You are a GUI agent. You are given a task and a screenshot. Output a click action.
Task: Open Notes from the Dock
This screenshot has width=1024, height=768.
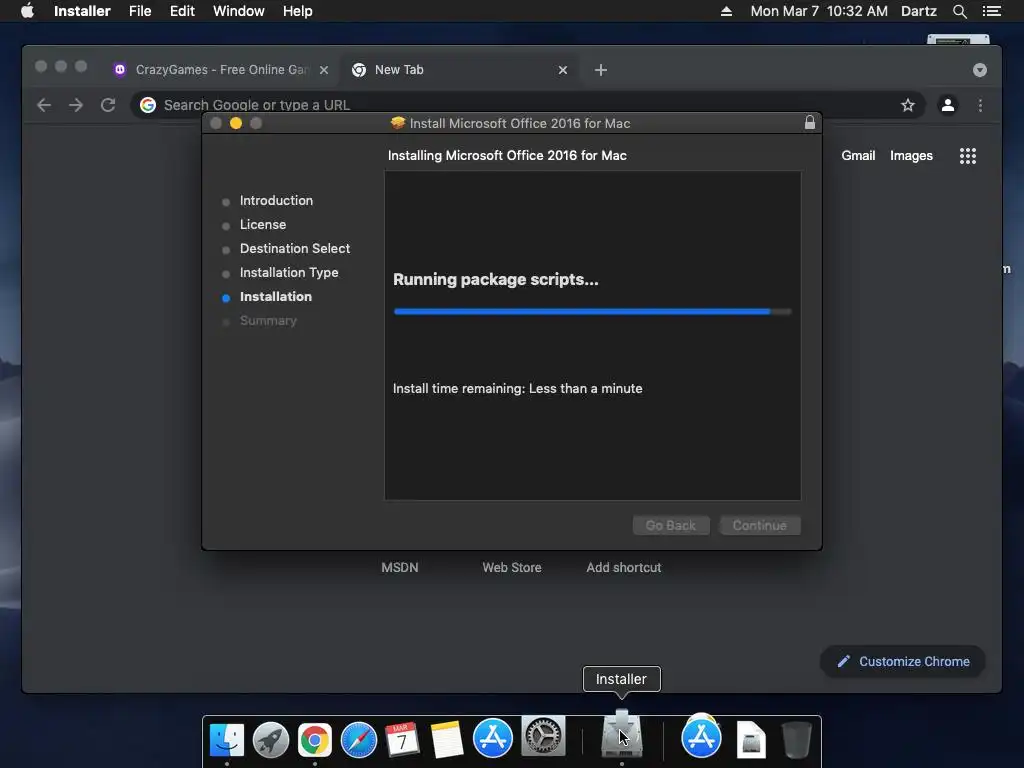click(x=447, y=740)
